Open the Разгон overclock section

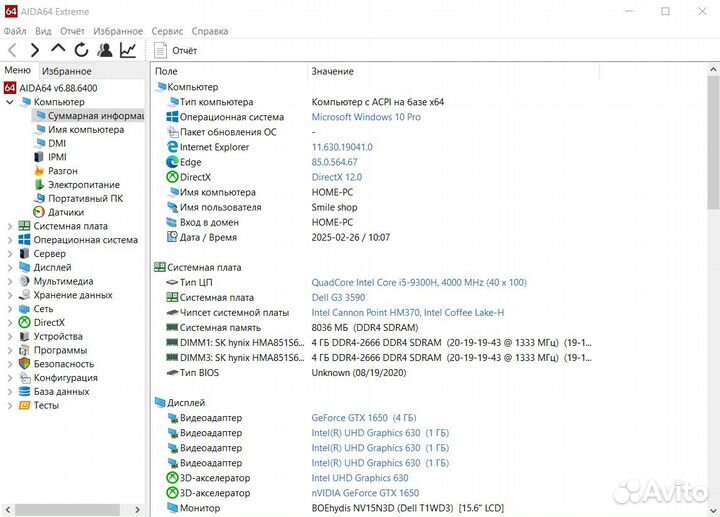pos(63,171)
